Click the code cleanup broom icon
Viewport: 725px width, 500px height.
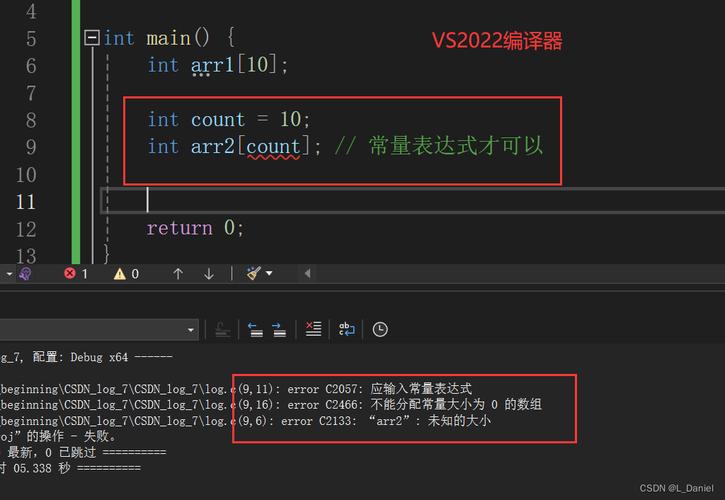[x=254, y=273]
